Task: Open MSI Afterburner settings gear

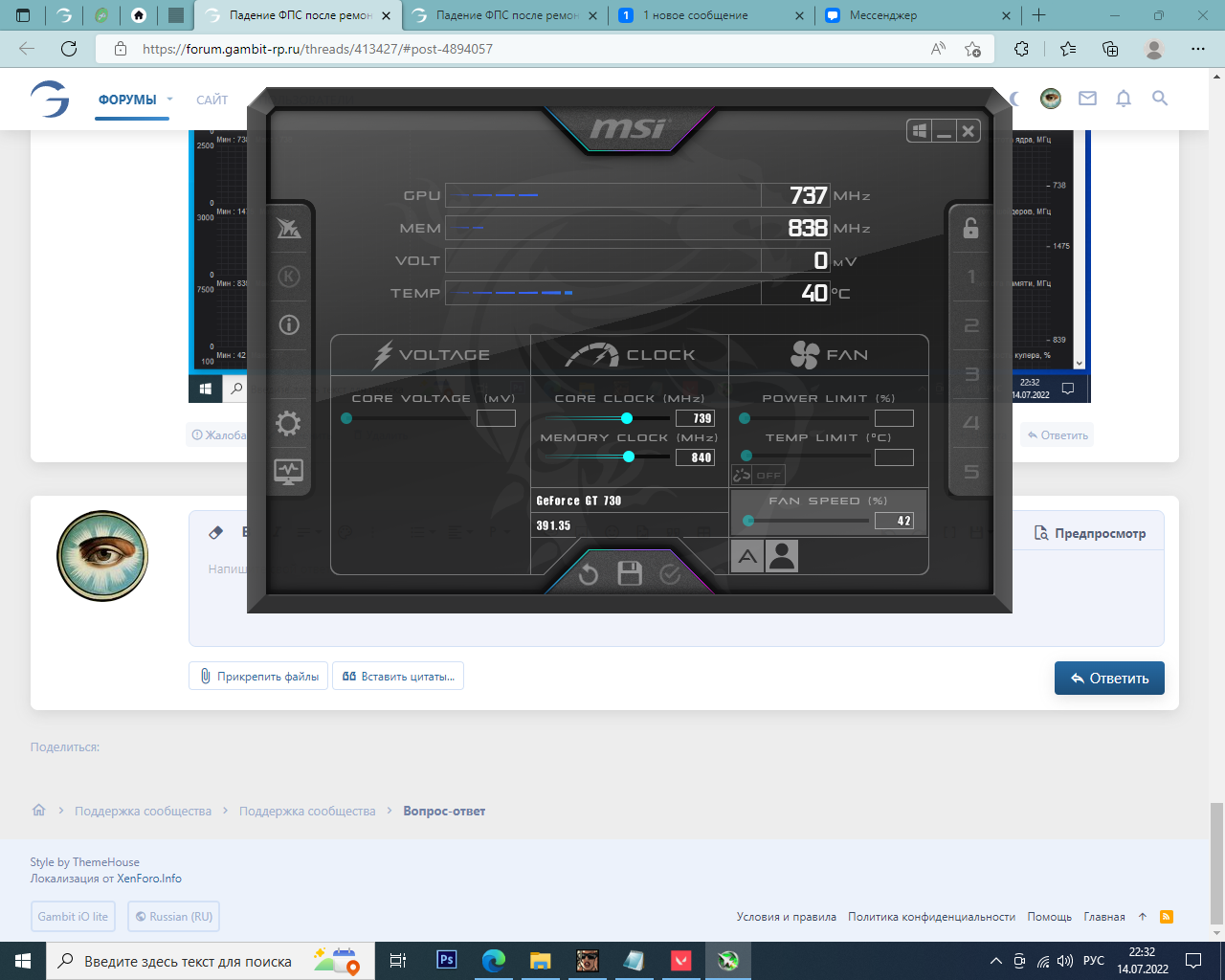Action: click(x=288, y=423)
